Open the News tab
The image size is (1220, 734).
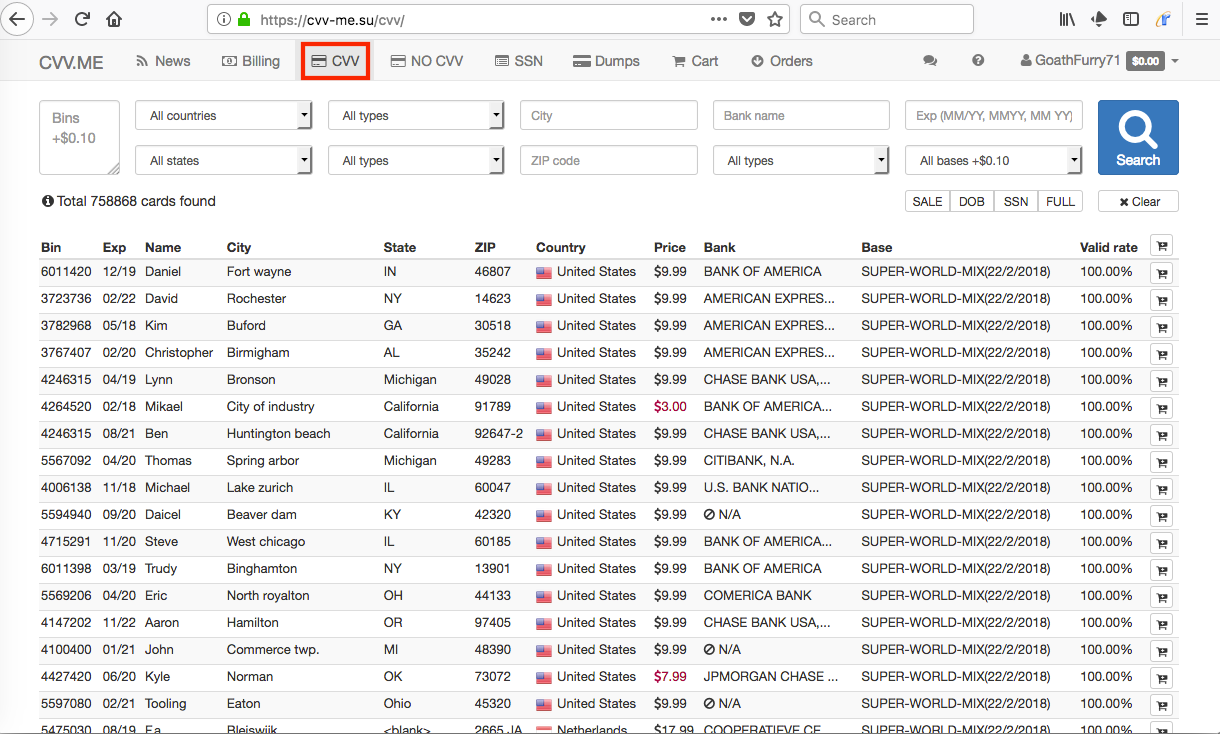click(x=163, y=61)
